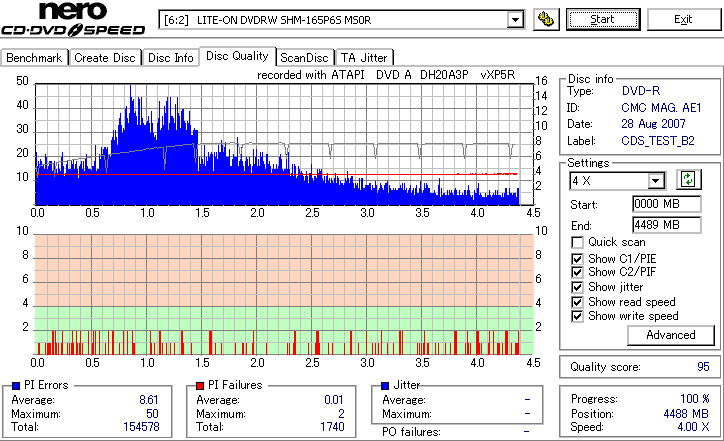
Task: Open the 4 X speed dropdown arrow
Action: 656,181
